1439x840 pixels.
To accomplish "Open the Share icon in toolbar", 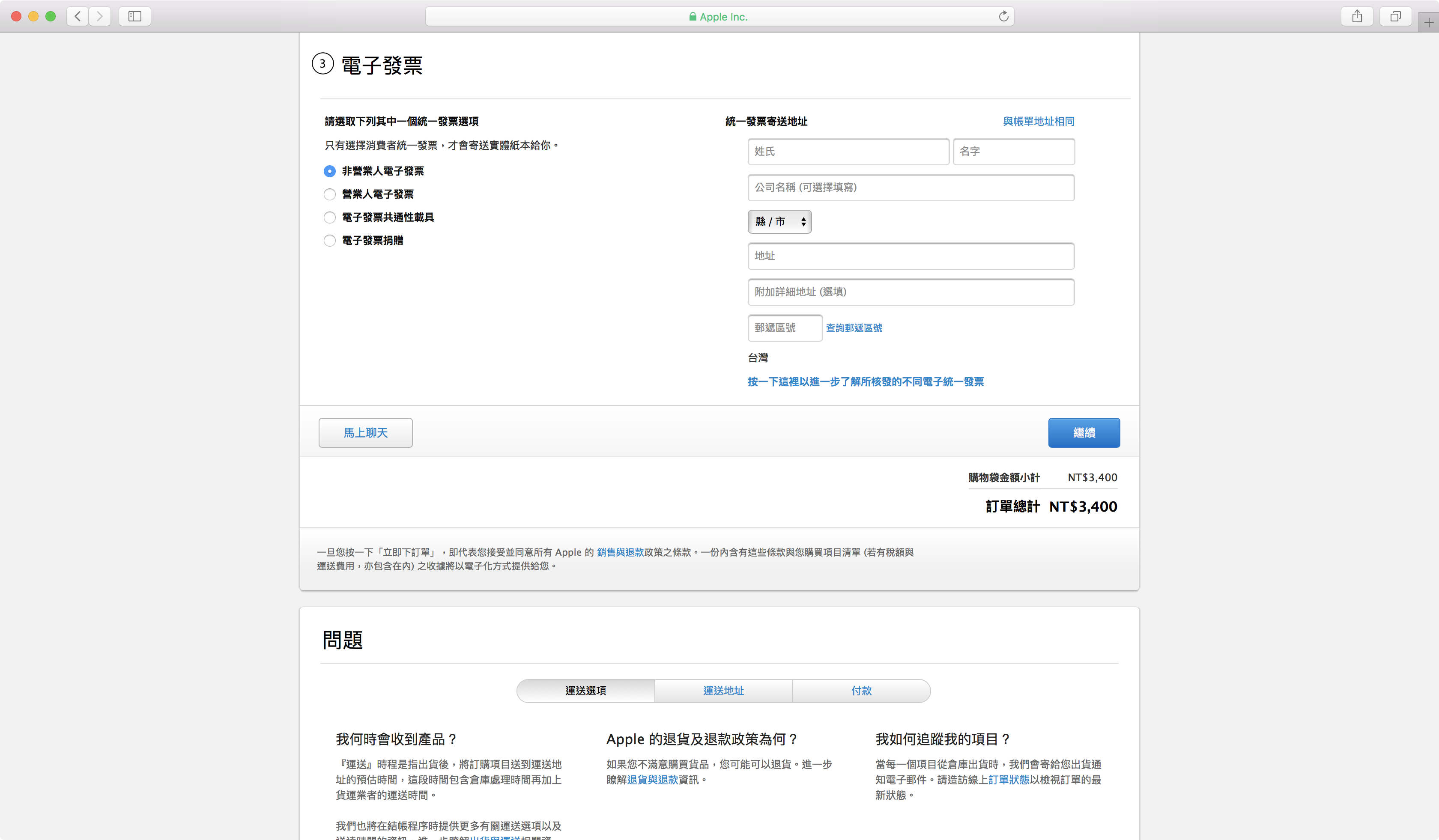I will pos(1357,16).
